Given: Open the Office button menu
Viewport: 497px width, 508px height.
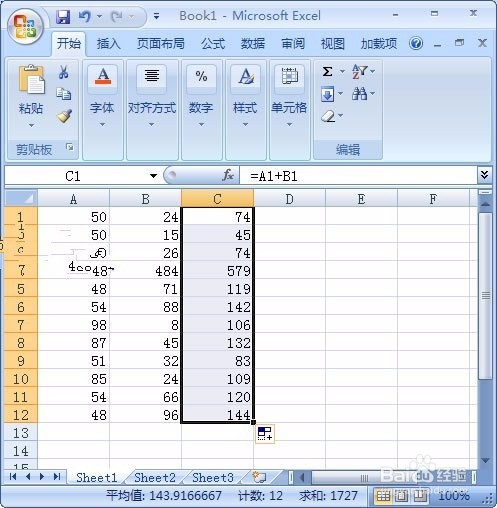Looking at the screenshot, I should 26,27.
